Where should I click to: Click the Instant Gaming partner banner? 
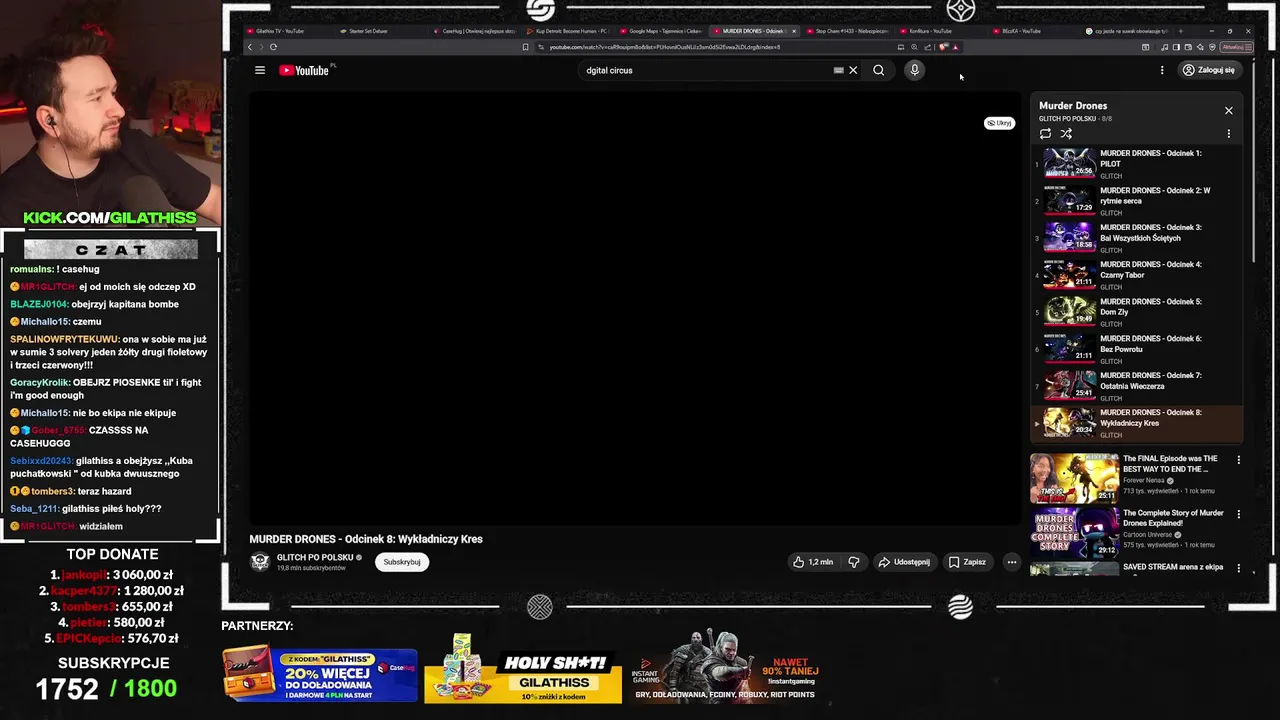coord(727,666)
